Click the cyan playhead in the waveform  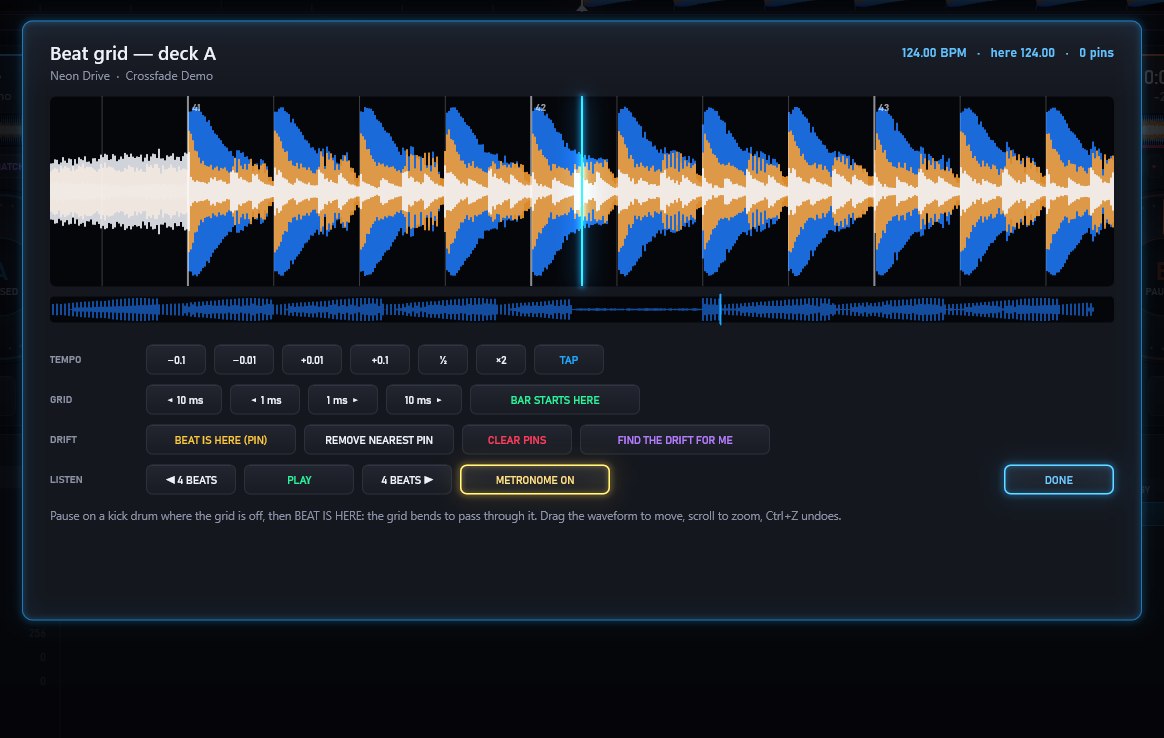coord(582,191)
